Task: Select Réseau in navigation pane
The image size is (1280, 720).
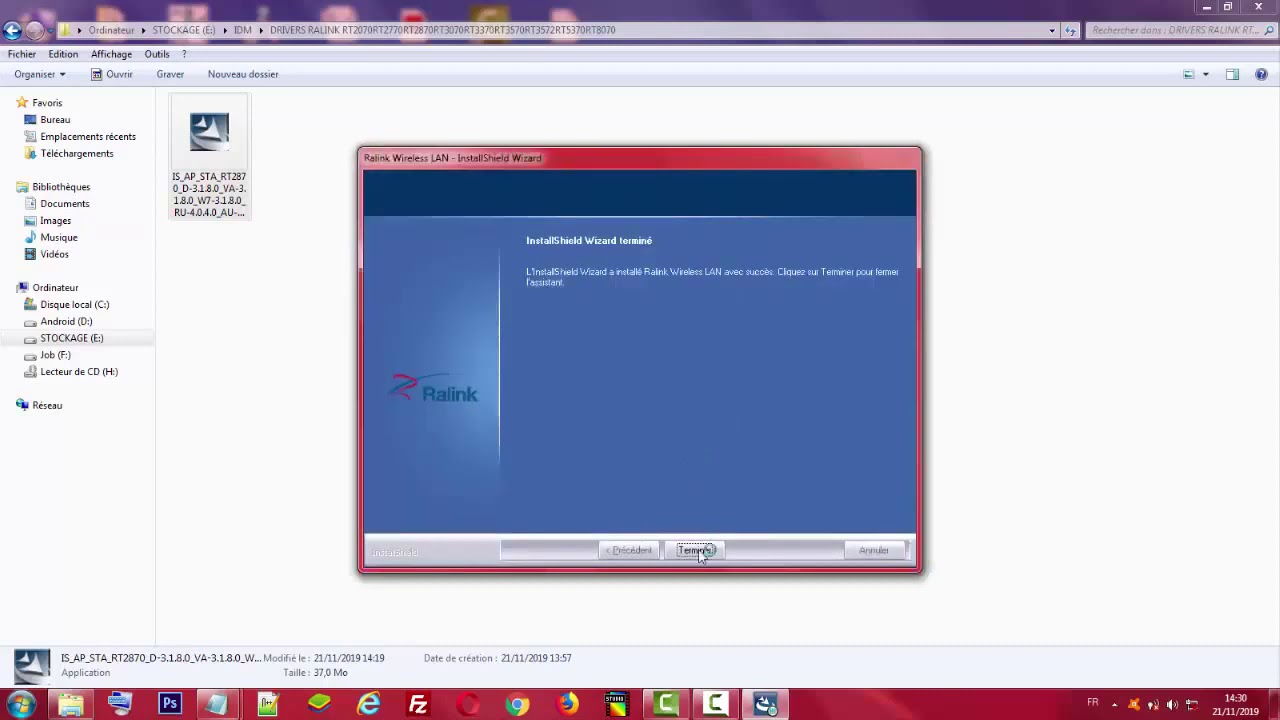Action: (x=47, y=406)
